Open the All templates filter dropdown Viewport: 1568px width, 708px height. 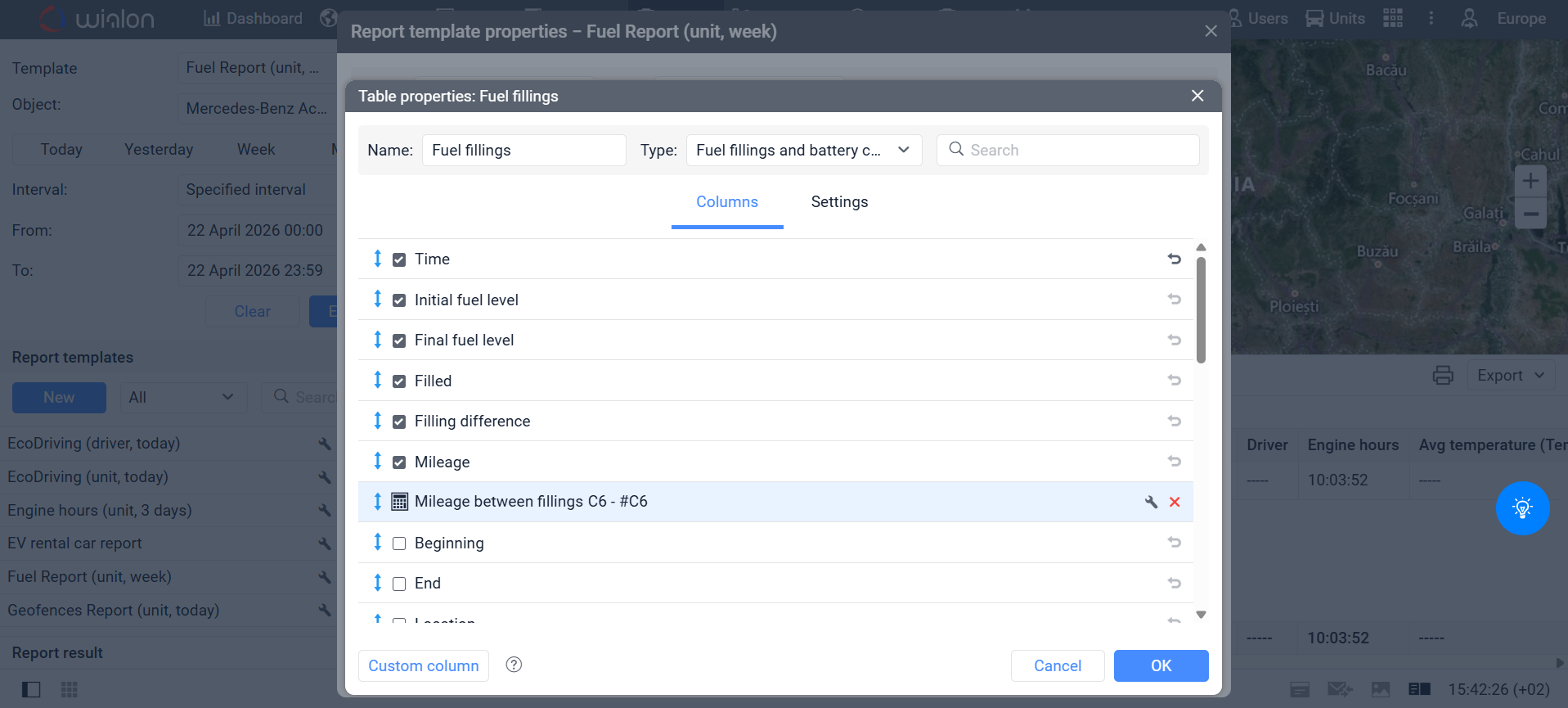[x=182, y=398]
